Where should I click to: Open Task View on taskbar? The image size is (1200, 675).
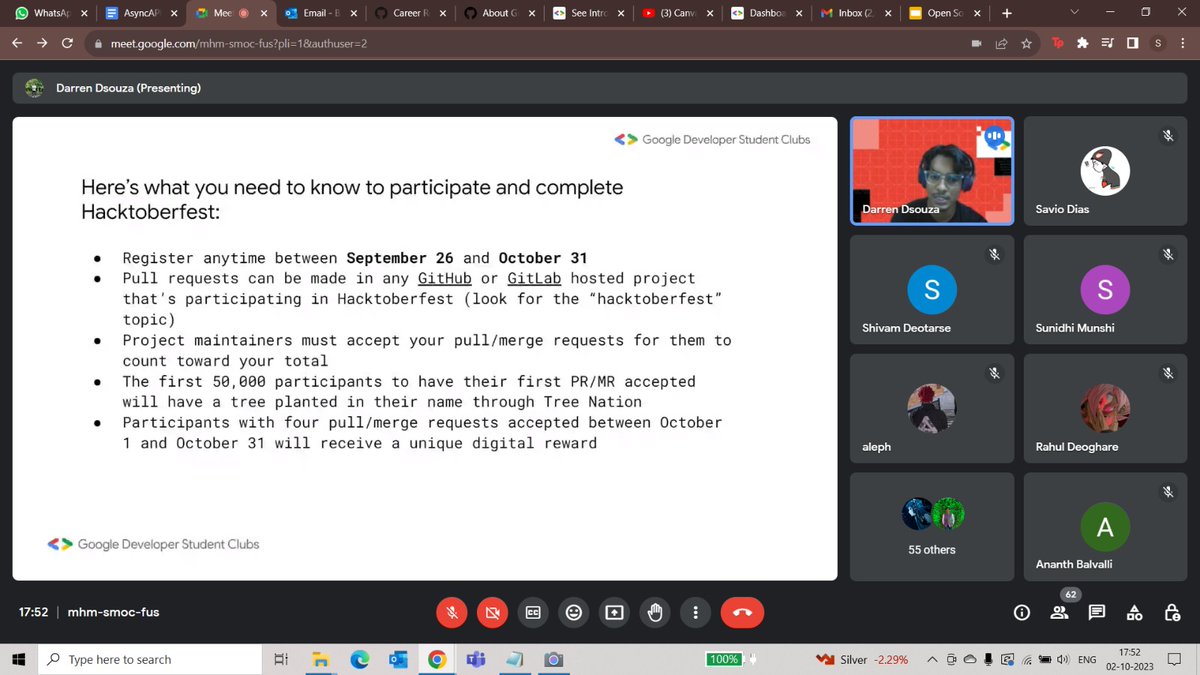pyautogui.click(x=281, y=659)
